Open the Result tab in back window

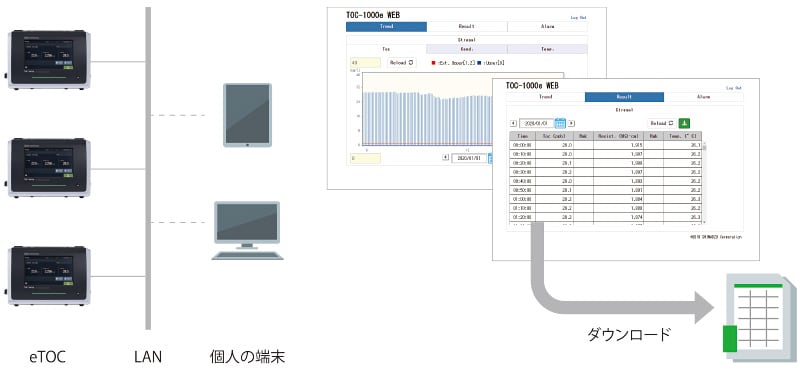[x=467, y=27]
